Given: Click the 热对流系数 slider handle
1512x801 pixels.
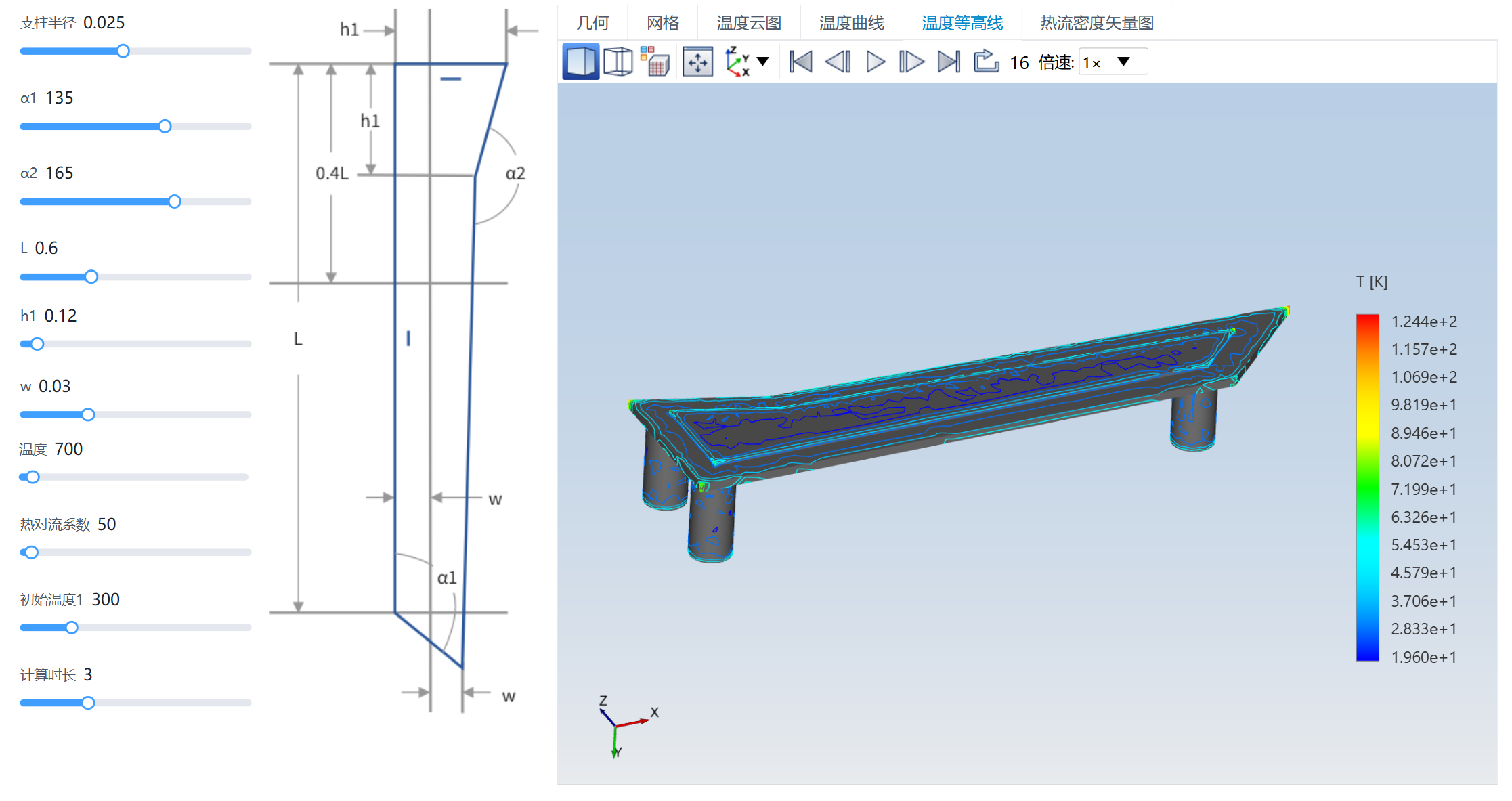Looking at the screenshot, I should 31,553.
